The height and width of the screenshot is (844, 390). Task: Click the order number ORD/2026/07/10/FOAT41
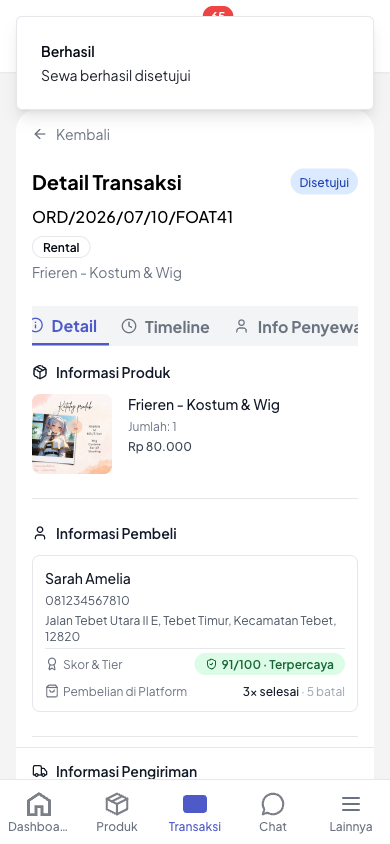[x=132, y=217]
